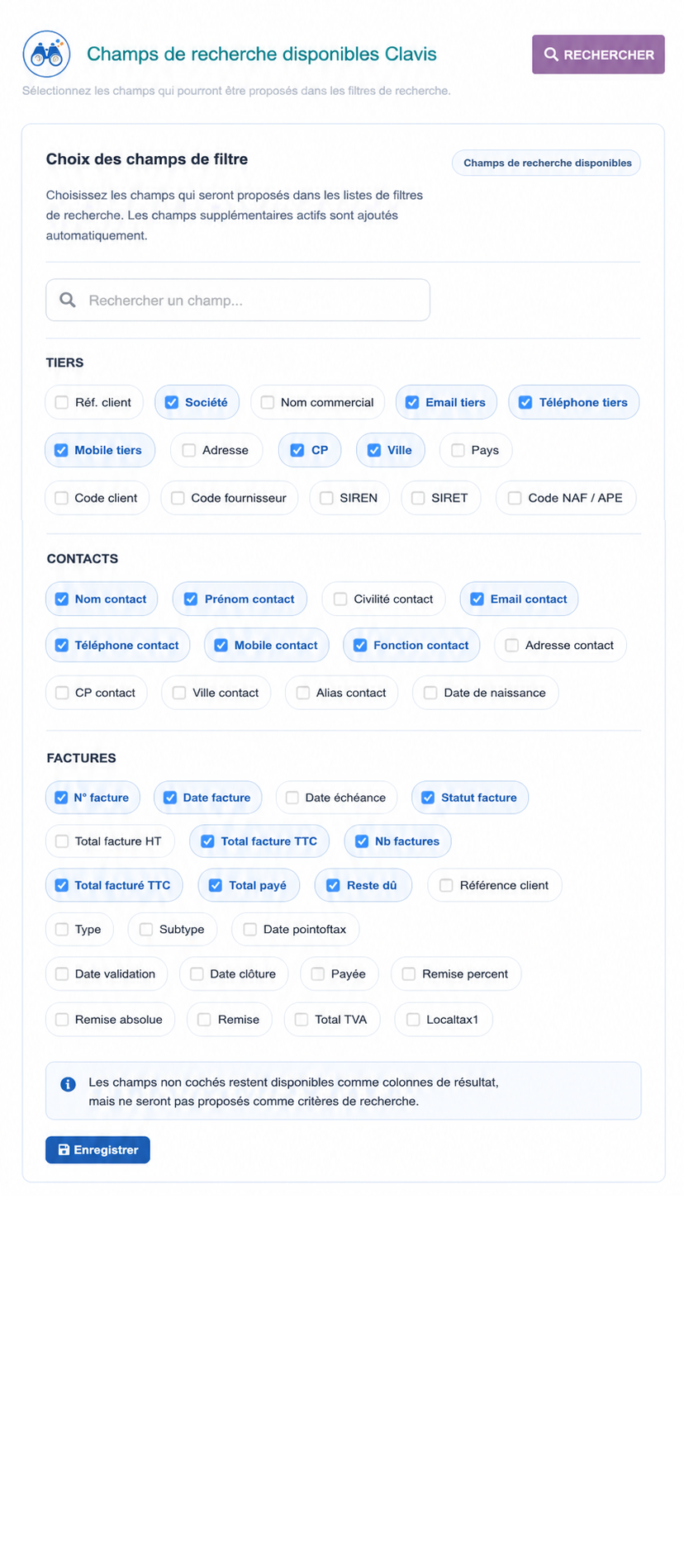The image size is (684, 1568).
Task: Check the Nom commercial field
Action: (268, 402)
